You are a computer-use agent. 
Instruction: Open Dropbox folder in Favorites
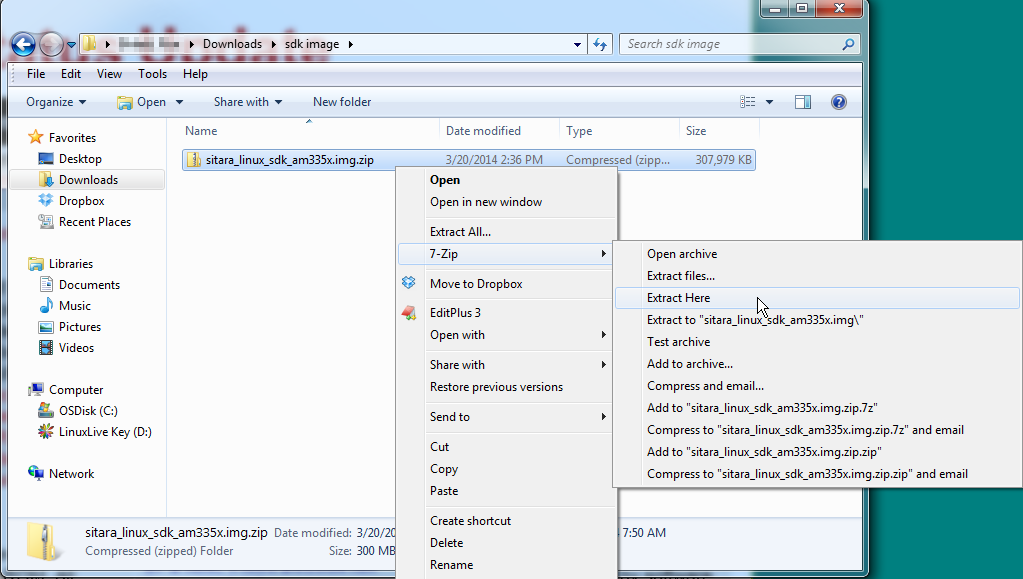[81, 201]
